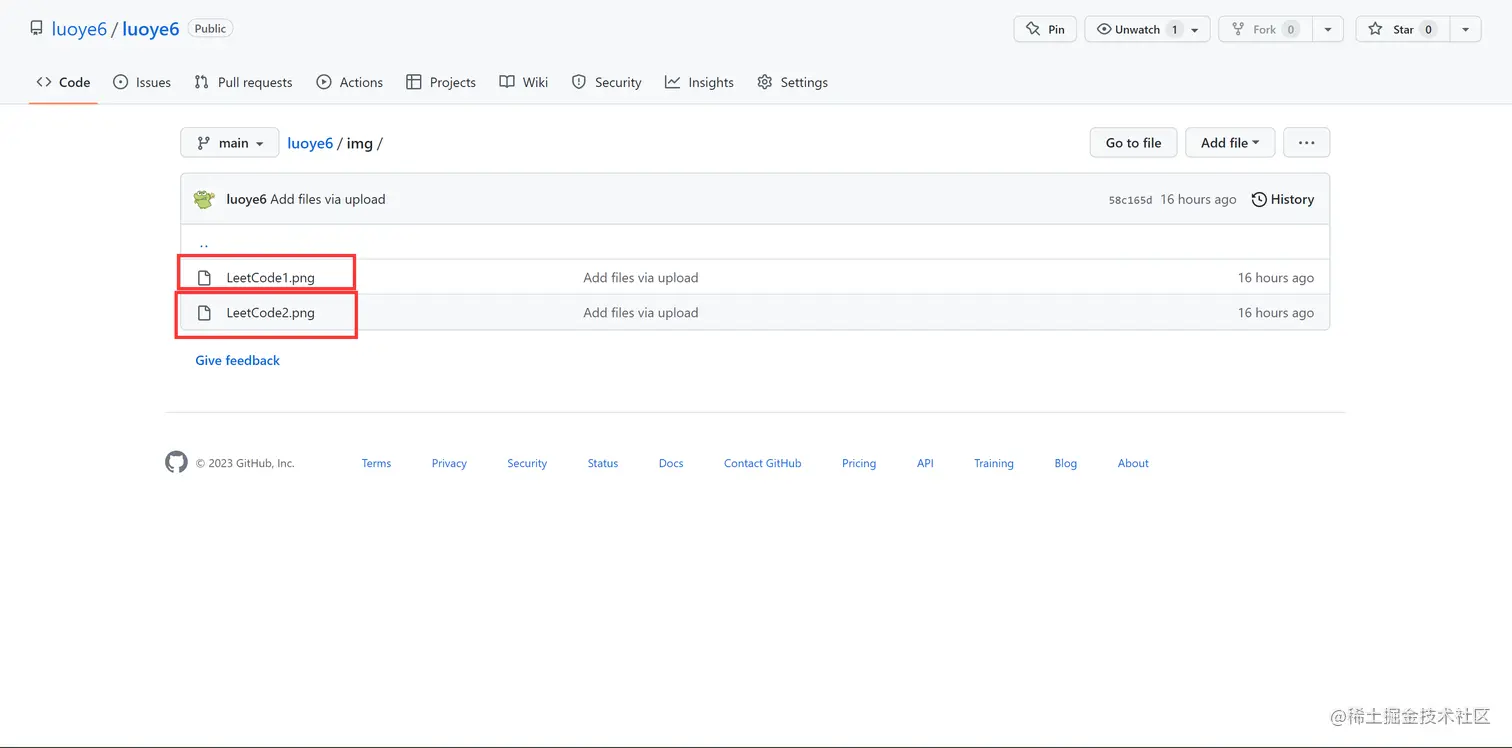Click the green avatar of committer luoye6
This screenshot has height=748, width=1512.
pyautogui.click(x=204, y=199)
